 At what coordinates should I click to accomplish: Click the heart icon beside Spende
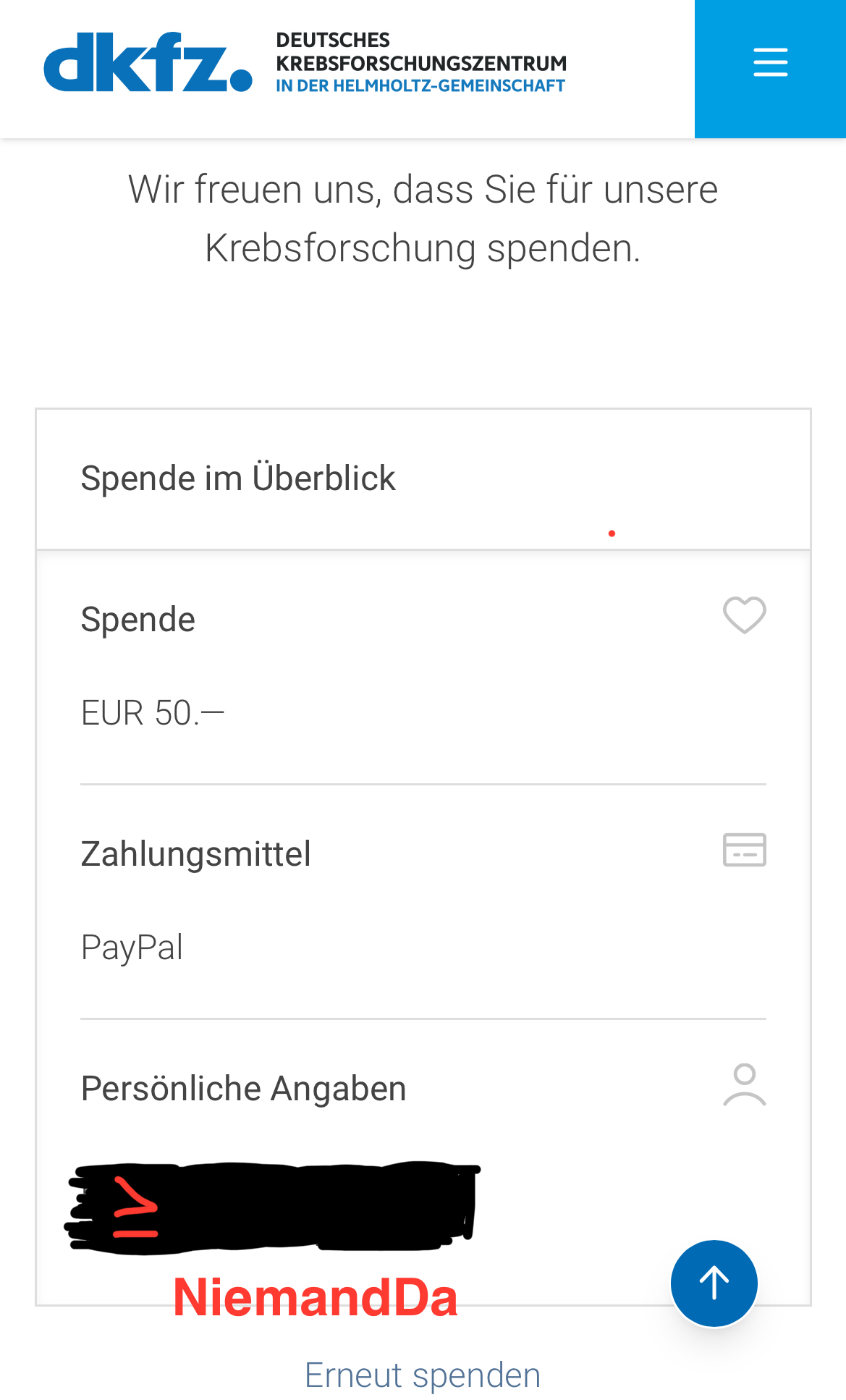(744, 615)
